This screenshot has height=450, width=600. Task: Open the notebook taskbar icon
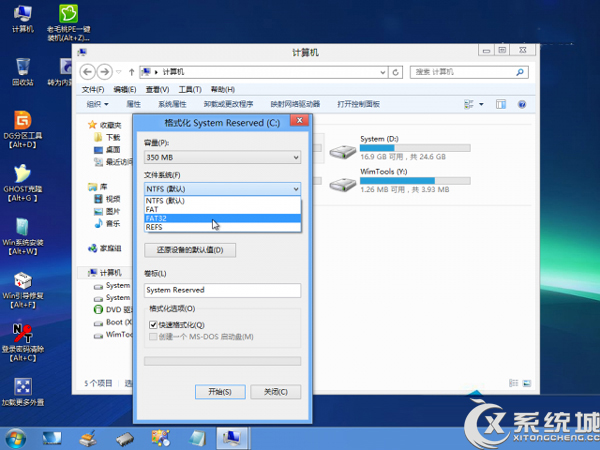tap(198, 439)
